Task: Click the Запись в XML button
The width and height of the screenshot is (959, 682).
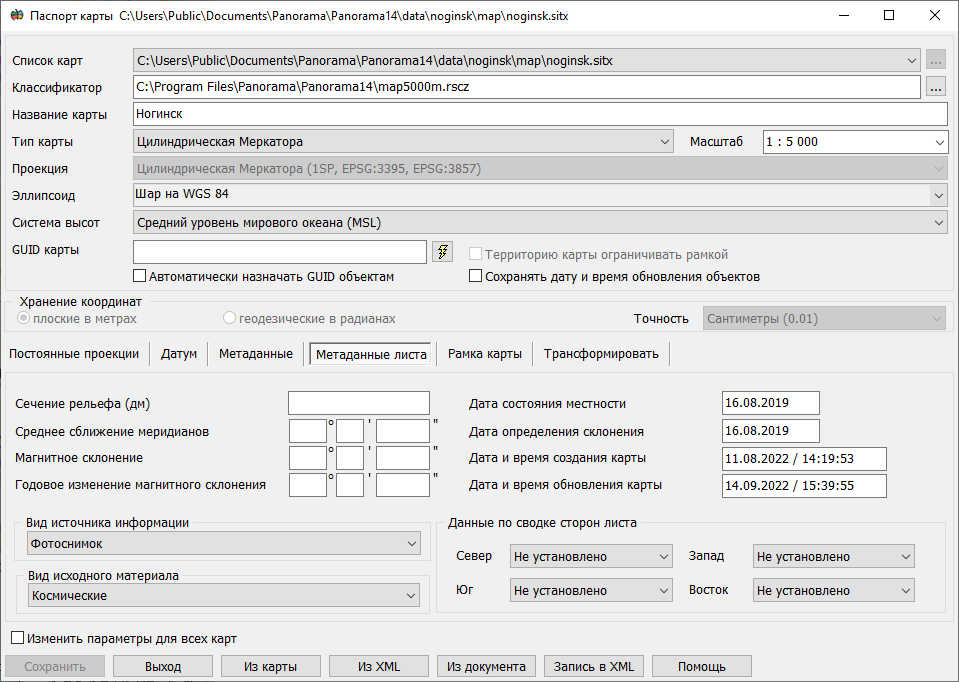Action: coord(592,665)
